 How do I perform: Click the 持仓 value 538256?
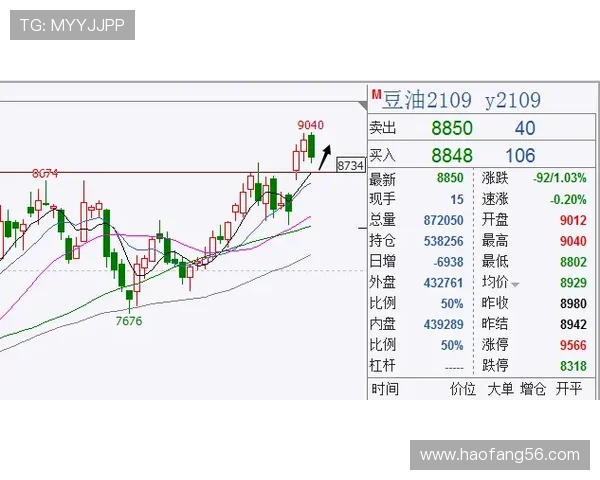[443, 241]
